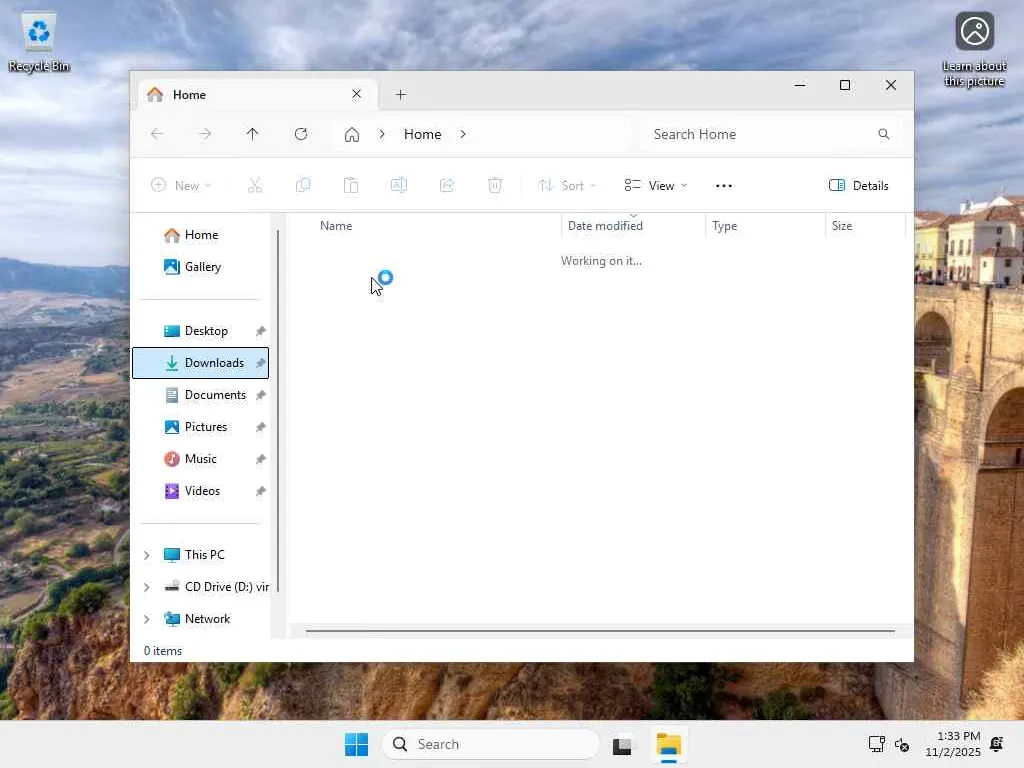Open the Sort dropdown
This screenshot has height=768, width=1024.
click(x=567, y=185)
